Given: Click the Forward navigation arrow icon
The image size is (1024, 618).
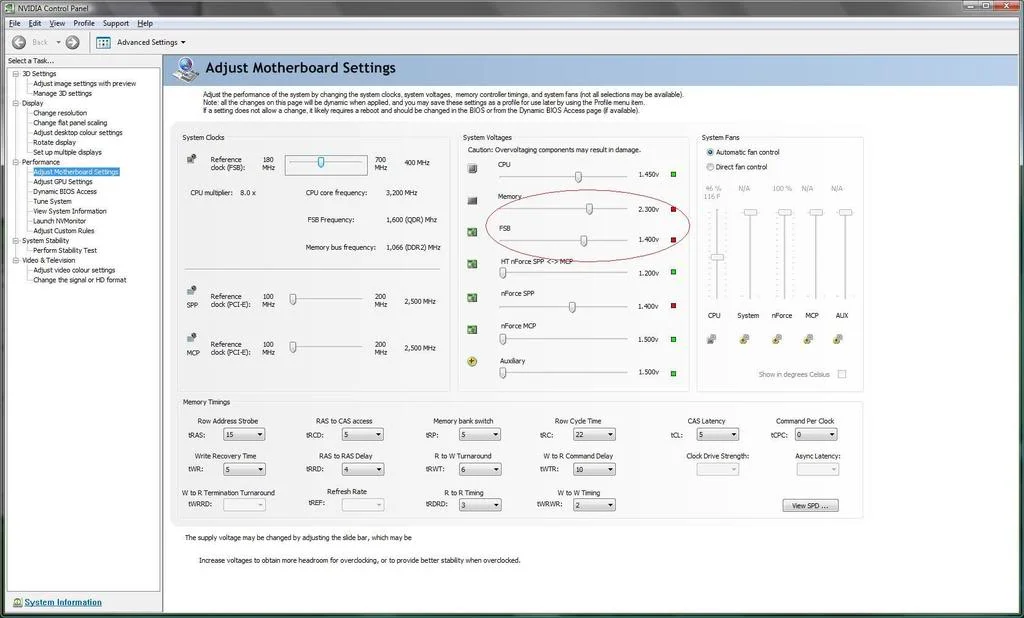Looking at the screenshot, I should coord(72,42).
